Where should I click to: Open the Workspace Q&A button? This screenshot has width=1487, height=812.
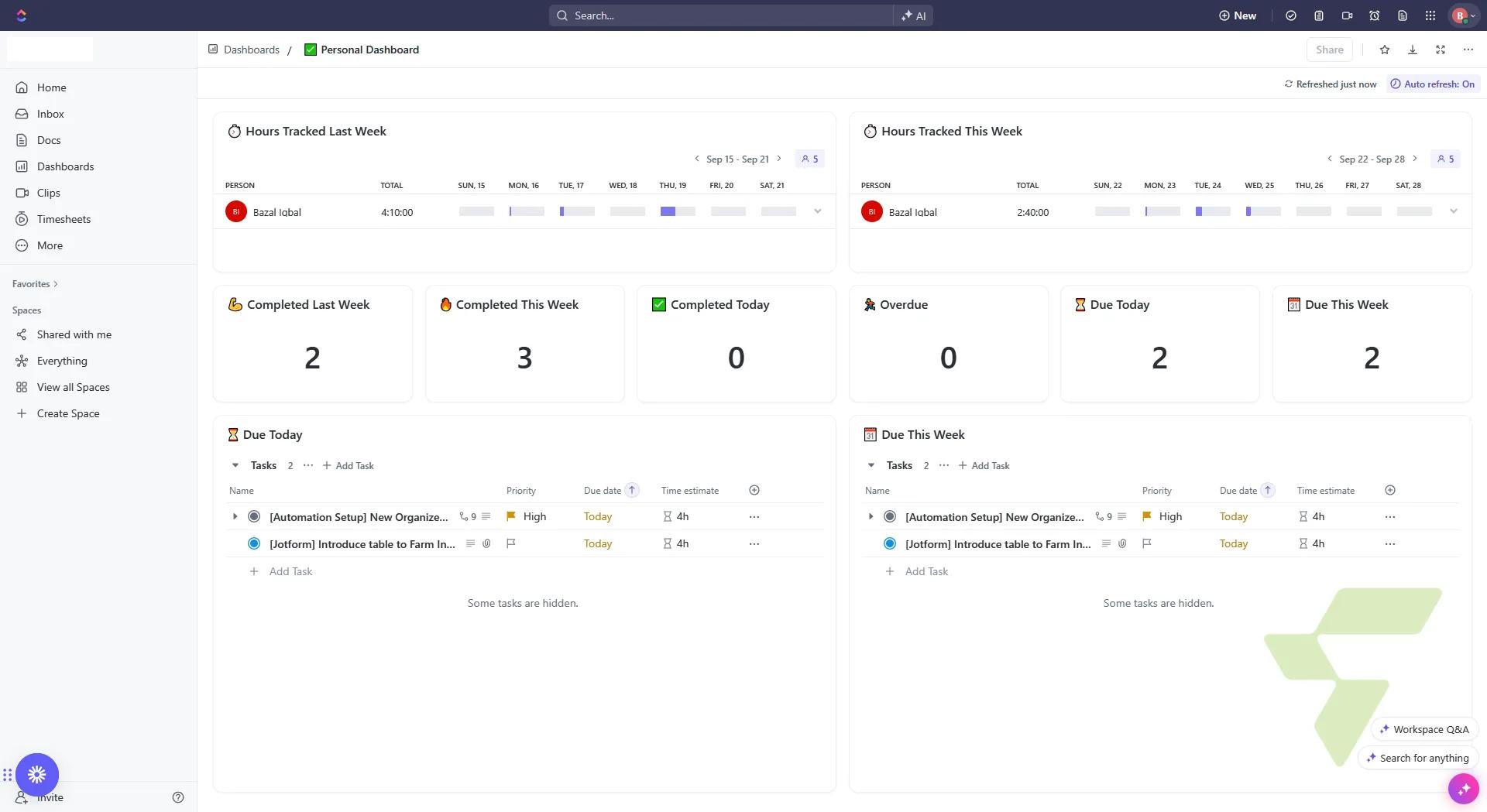tap(1424, 729)
